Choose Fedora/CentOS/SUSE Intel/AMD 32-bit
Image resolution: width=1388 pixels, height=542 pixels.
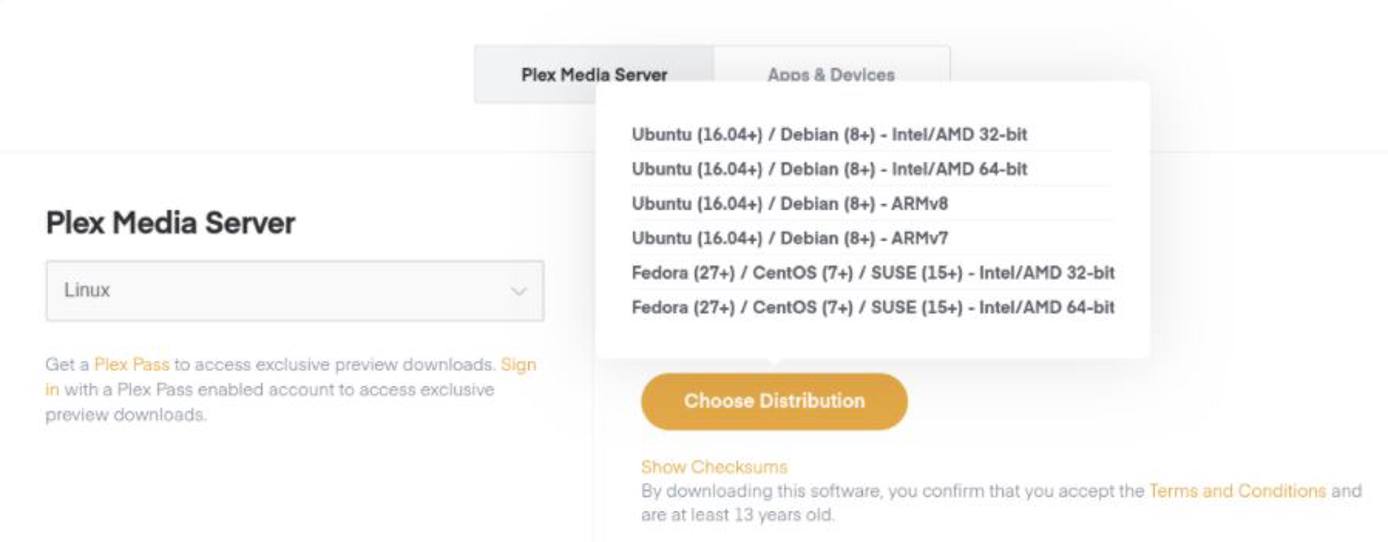point(872,273)
